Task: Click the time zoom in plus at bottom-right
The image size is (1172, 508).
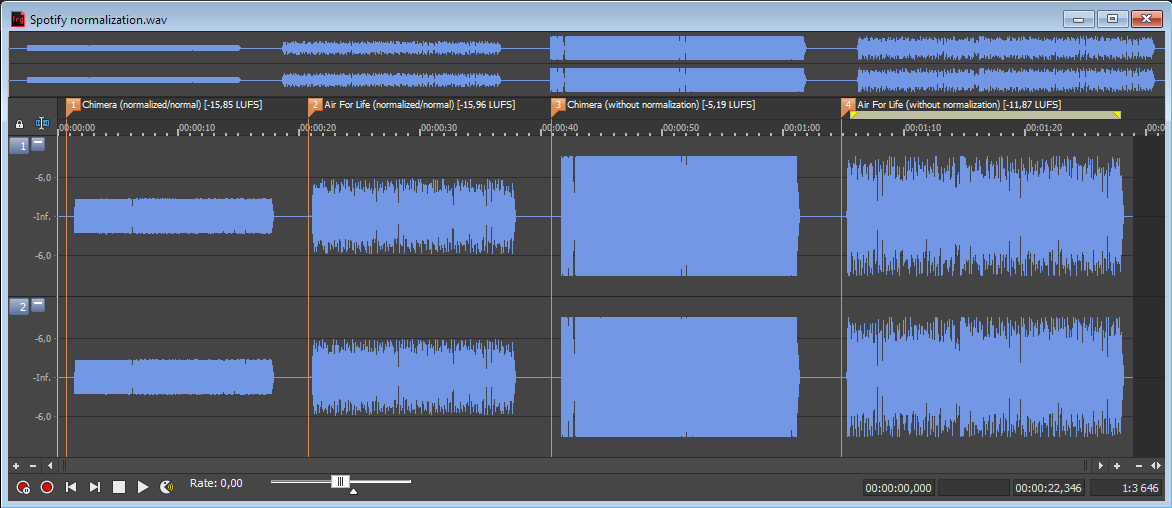Action: coord(1117,465)
